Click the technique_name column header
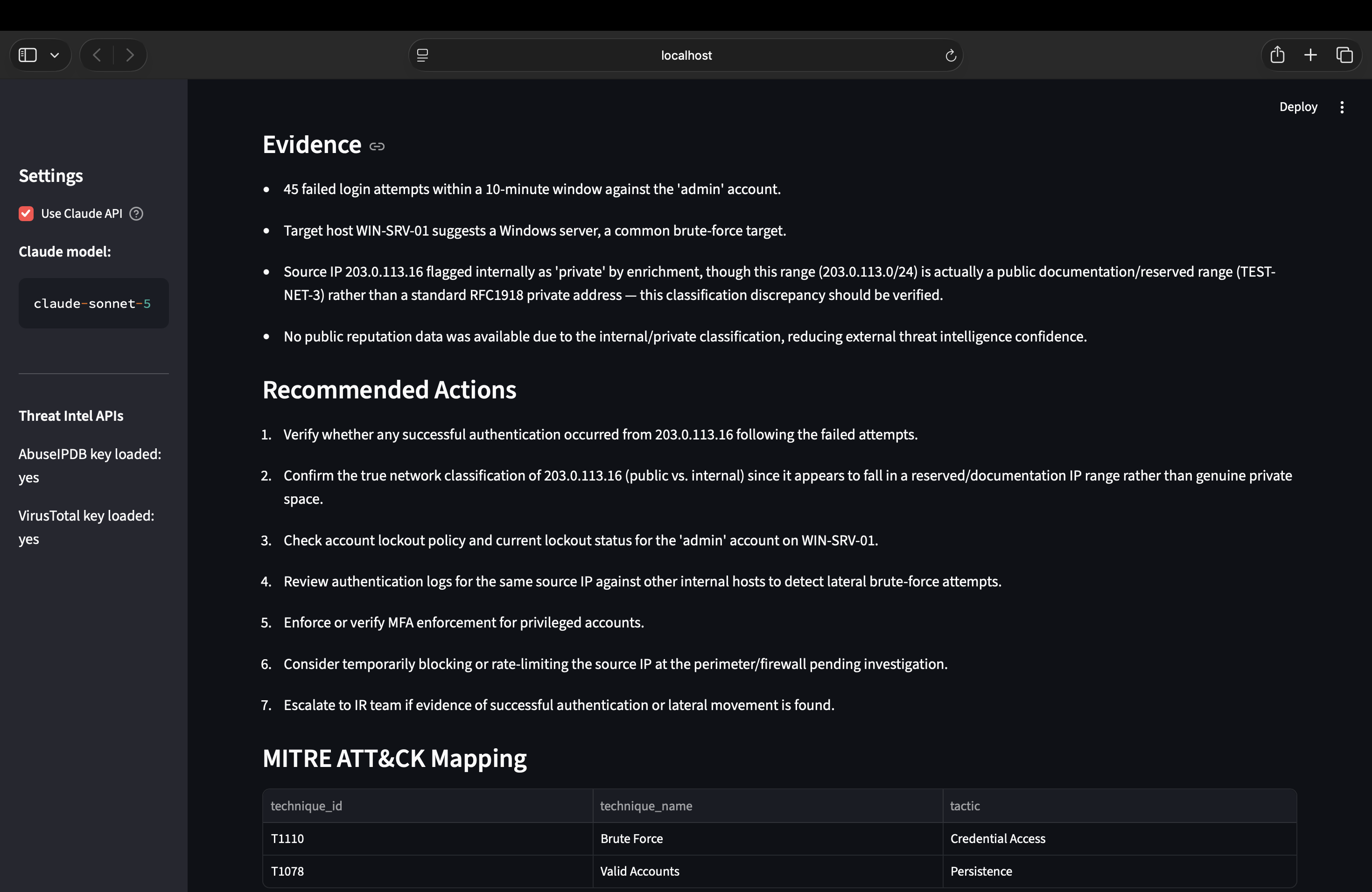 click(768, 806)
